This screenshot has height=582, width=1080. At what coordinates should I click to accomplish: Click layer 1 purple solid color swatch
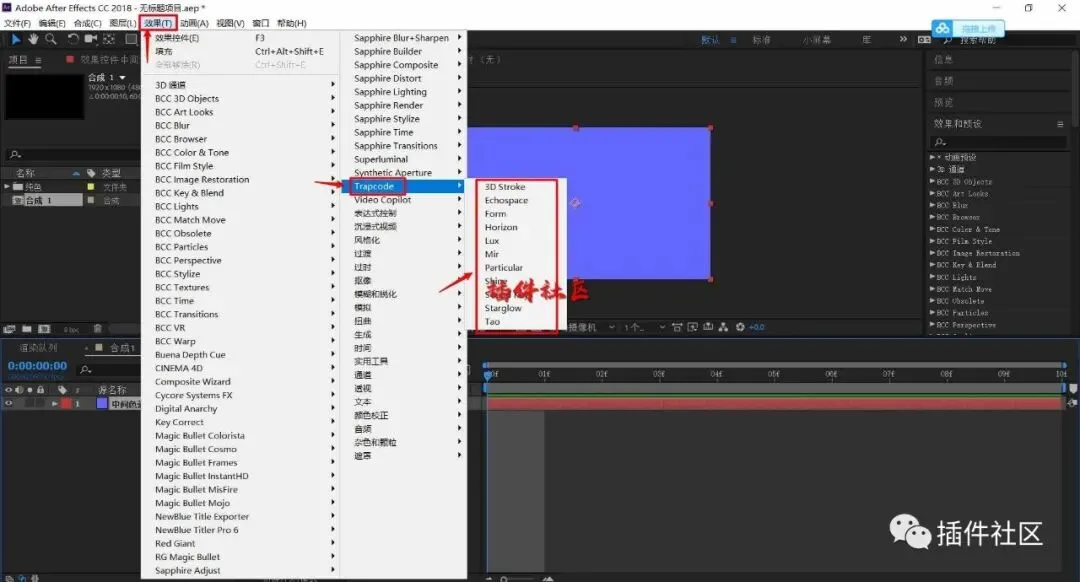pyautogui.click(x=102, y=404)
